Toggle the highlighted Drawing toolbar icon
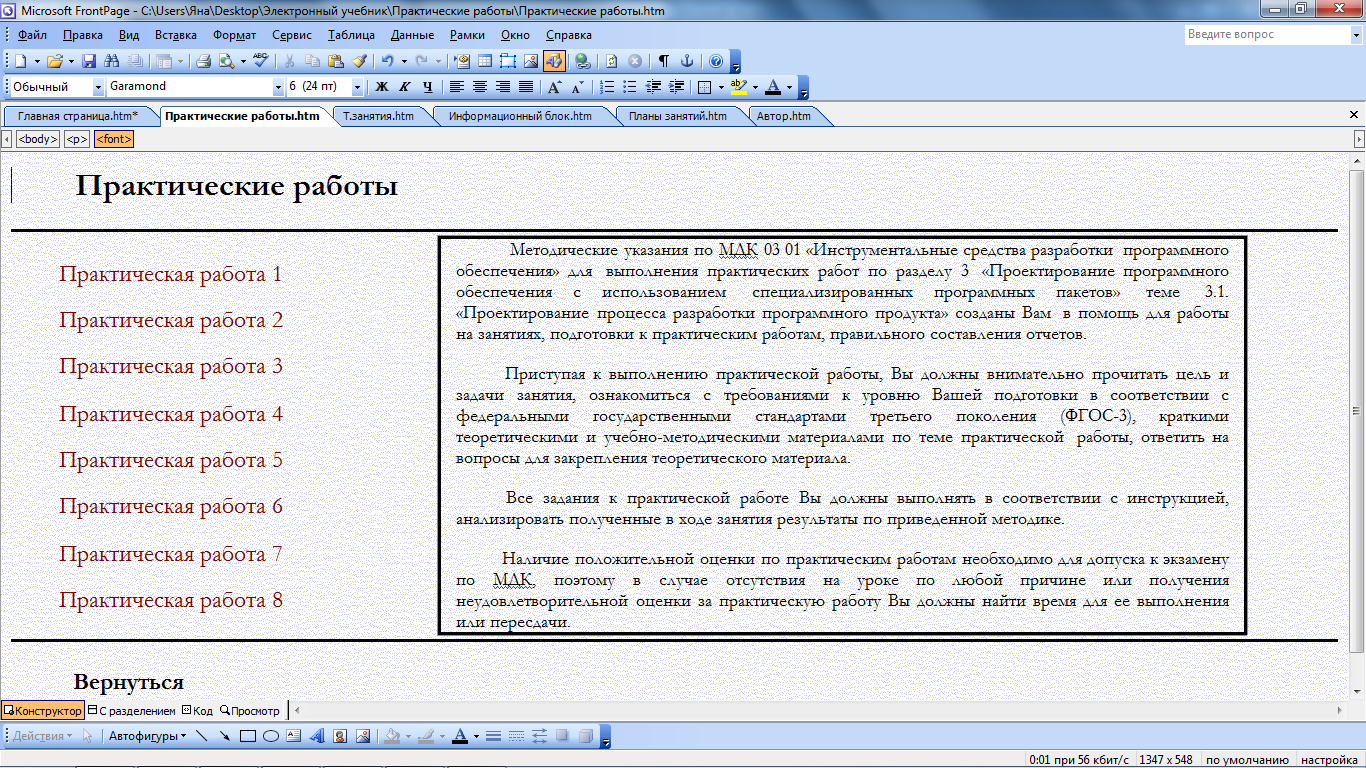Image resolution: width=1366 pixels, height=768 pixels. [554, 61]
